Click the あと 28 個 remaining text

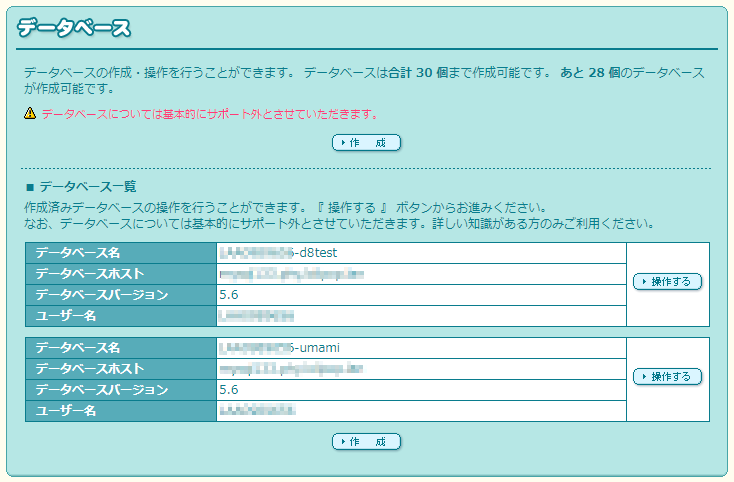[x=590, y=73]
